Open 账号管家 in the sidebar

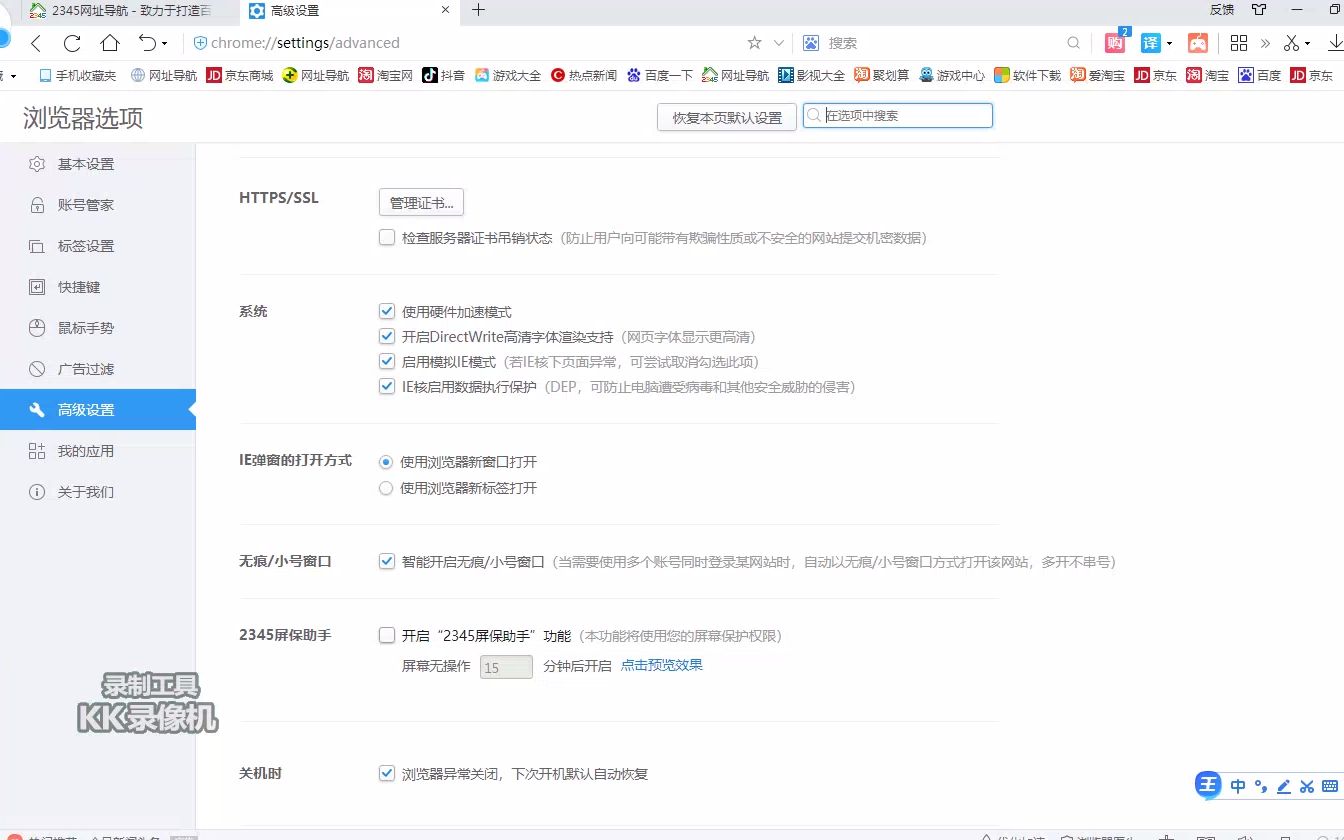[x=98, y=205]
